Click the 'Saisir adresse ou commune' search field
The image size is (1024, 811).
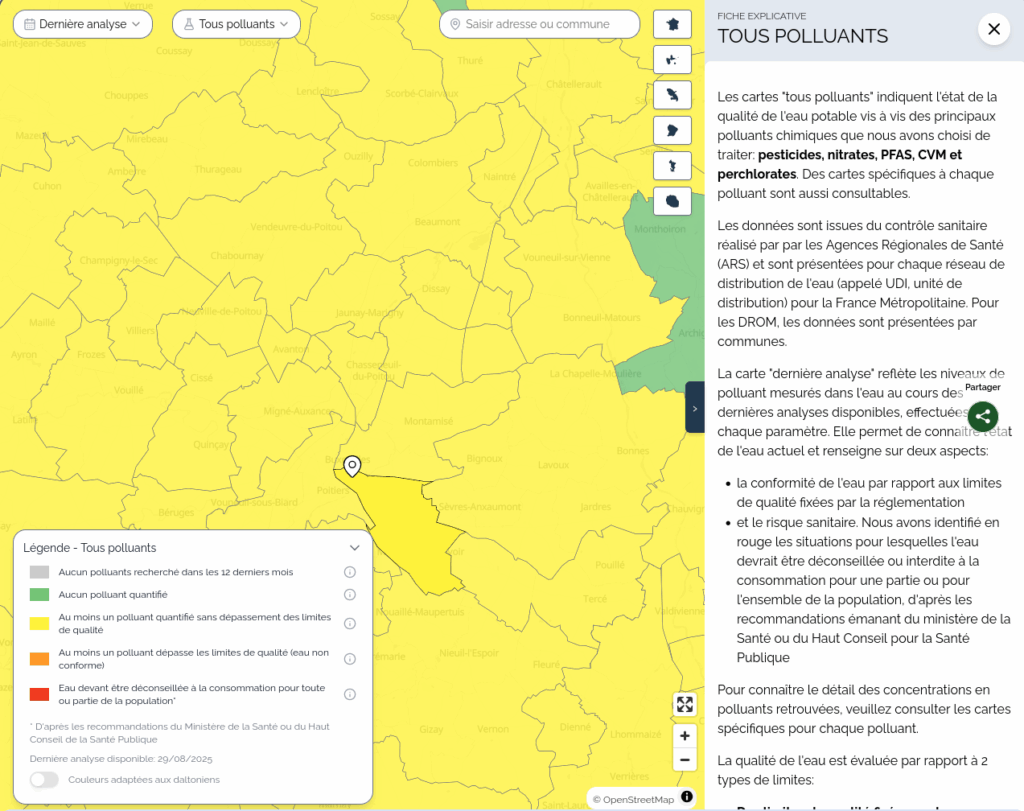[539, 23]
